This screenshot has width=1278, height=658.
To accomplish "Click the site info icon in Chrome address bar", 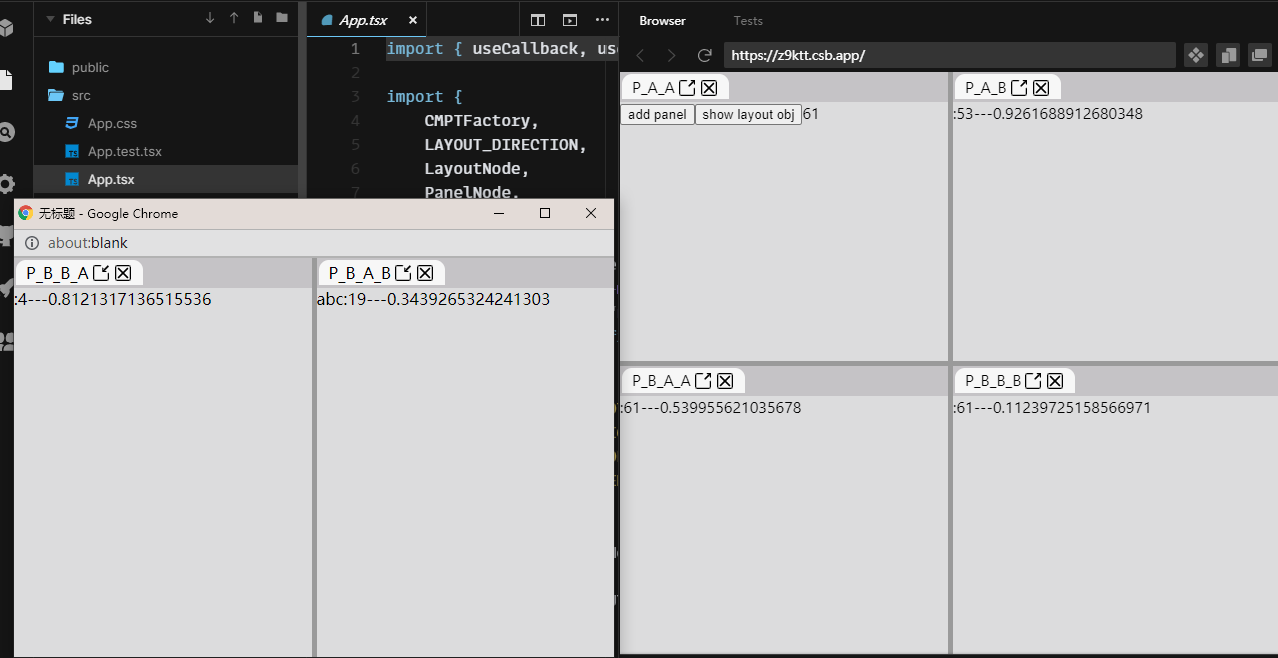I will click(31, 243).
